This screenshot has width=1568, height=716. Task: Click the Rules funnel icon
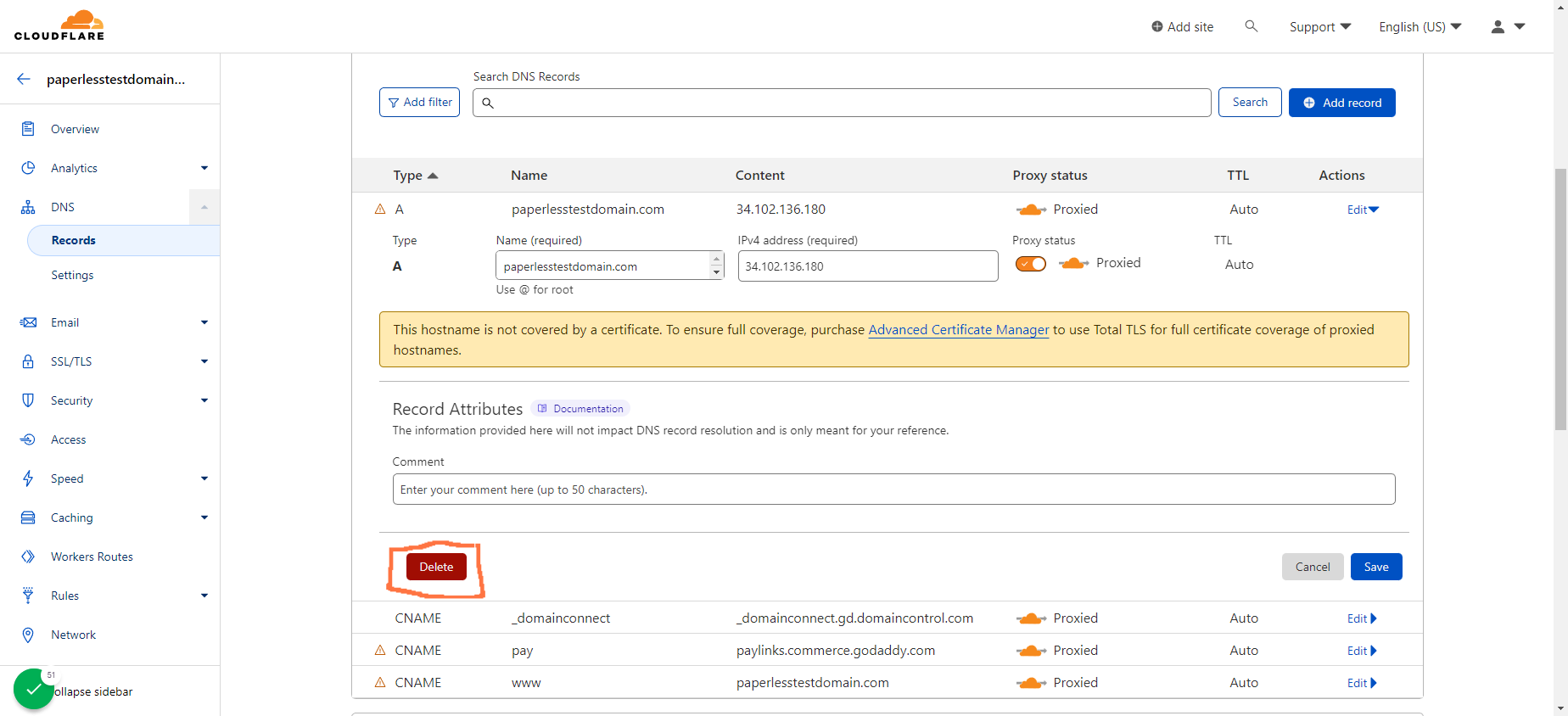[x=28, y=596]
